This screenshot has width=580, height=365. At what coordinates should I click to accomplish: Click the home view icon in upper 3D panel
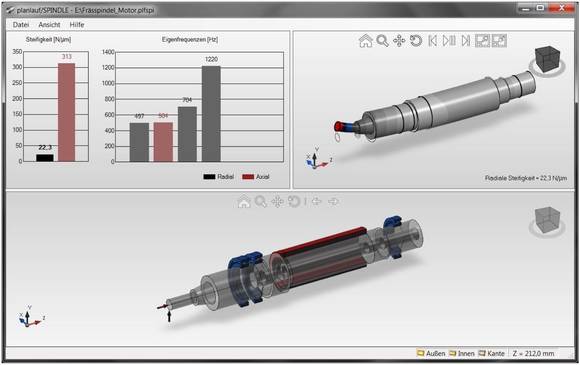pyautogui.click(x=365, y=41)
